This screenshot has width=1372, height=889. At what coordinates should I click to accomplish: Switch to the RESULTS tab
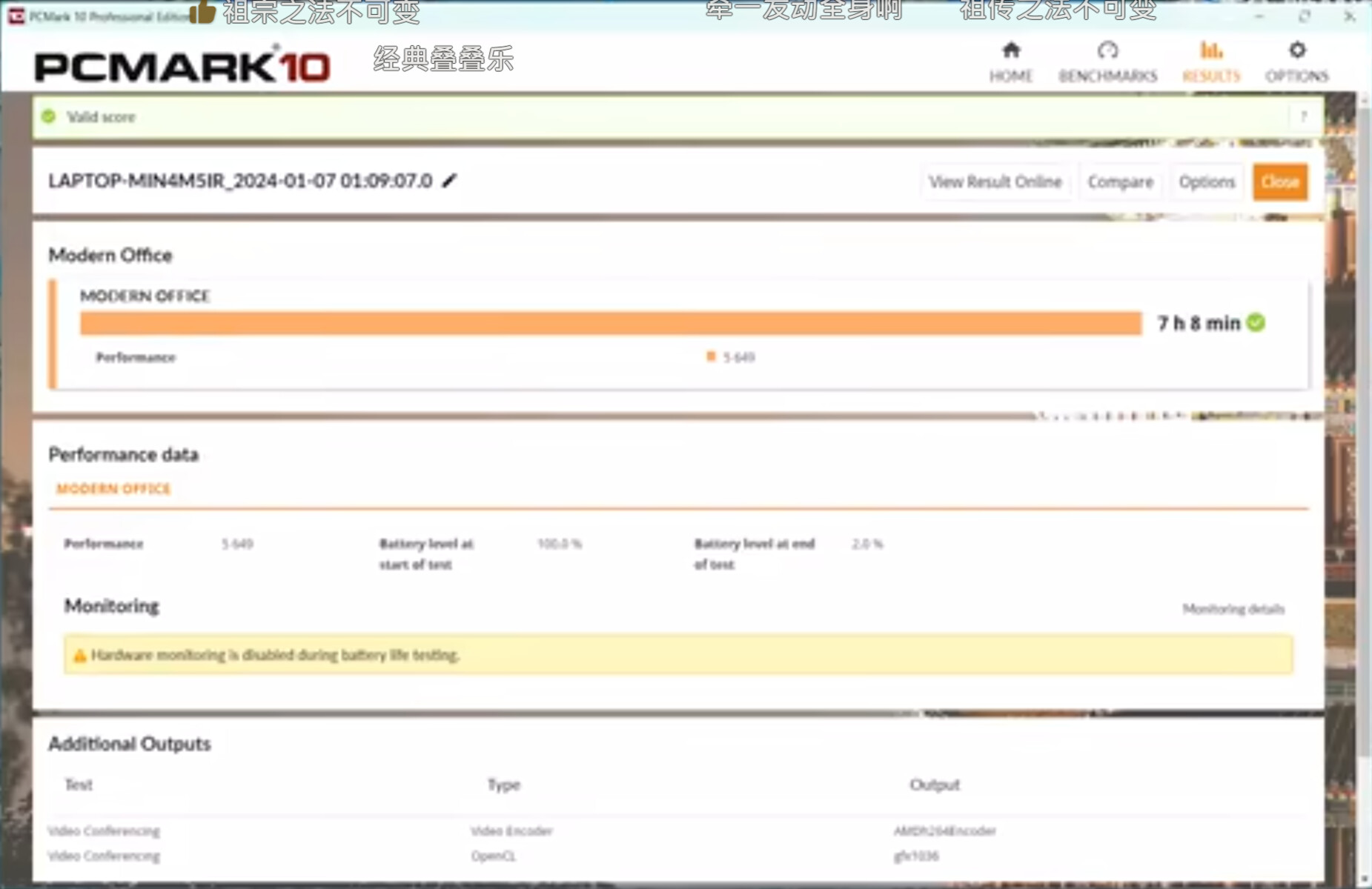[1211, 63]
